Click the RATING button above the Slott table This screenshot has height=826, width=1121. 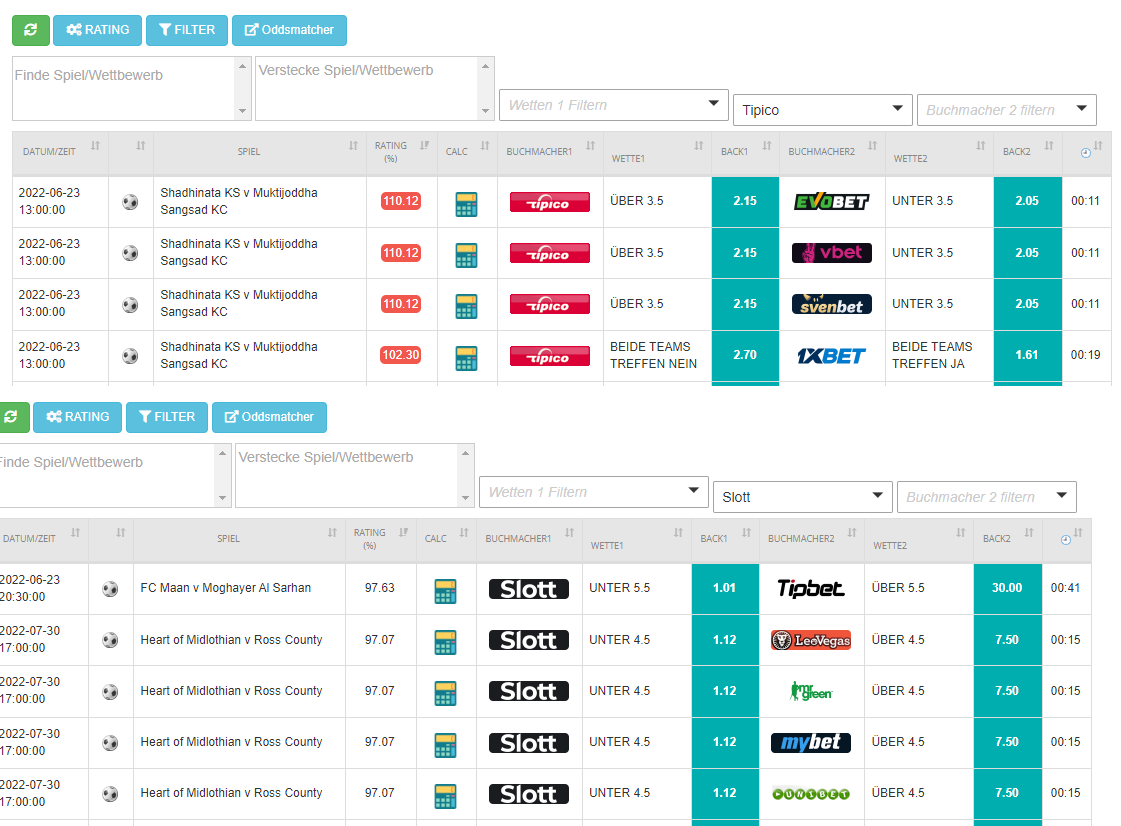[x=77, y=417]
